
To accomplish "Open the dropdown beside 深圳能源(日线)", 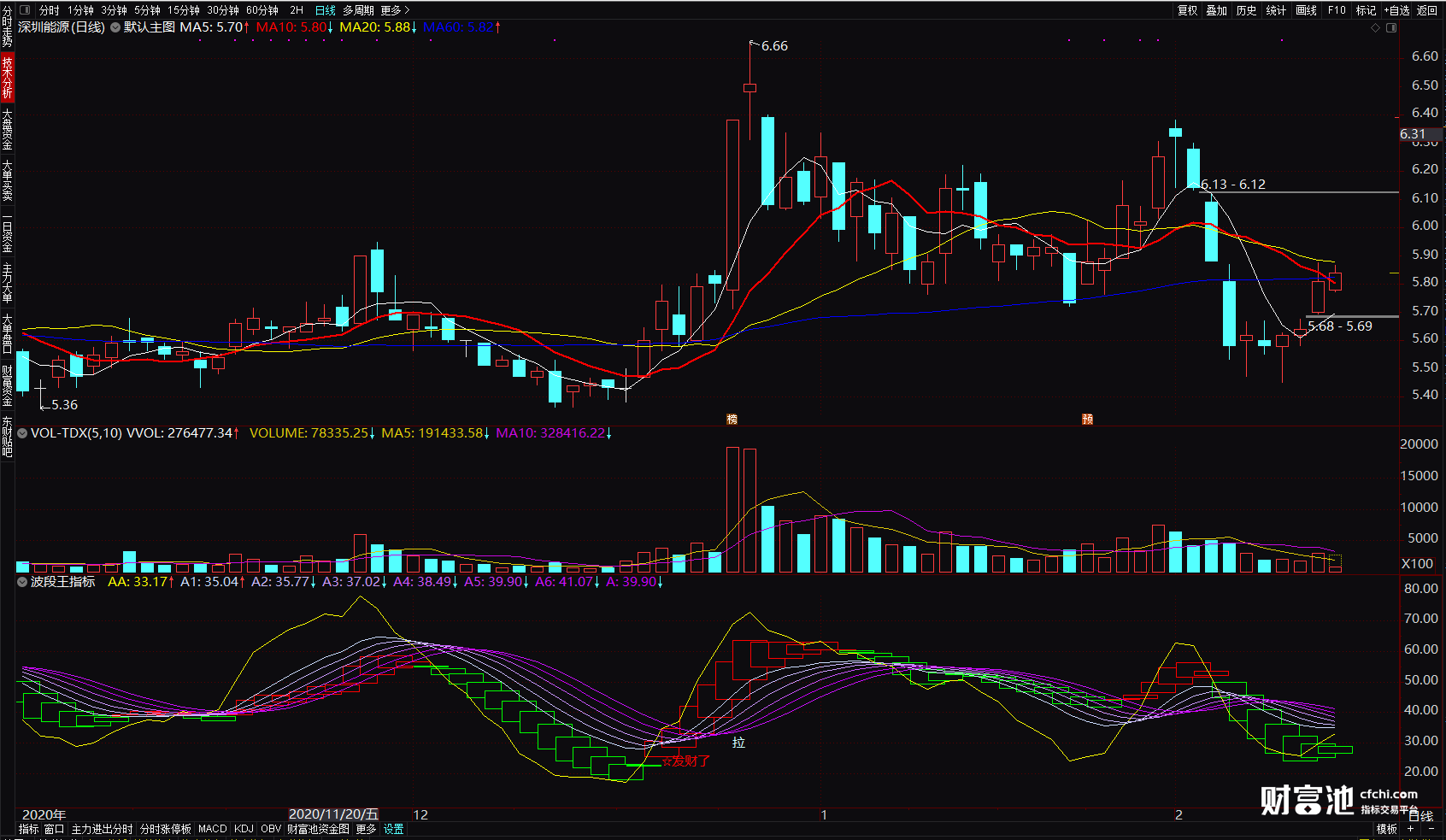I will [115, 27].
